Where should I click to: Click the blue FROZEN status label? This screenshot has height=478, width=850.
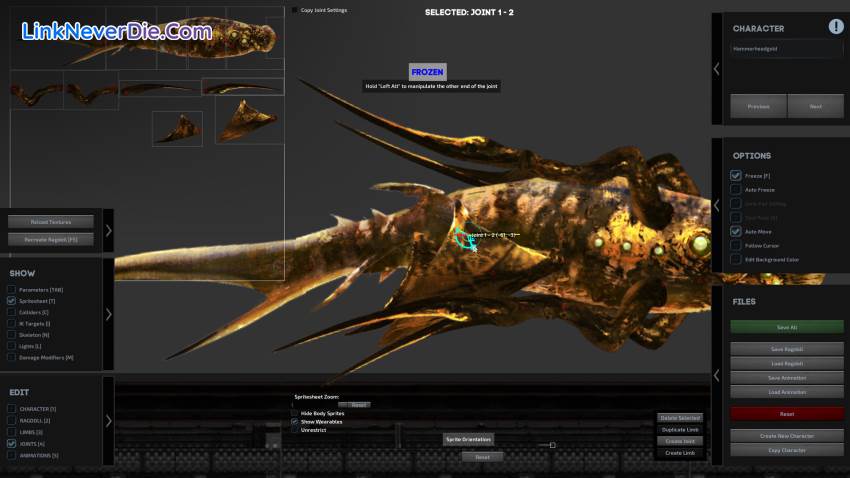pos(427,72)
